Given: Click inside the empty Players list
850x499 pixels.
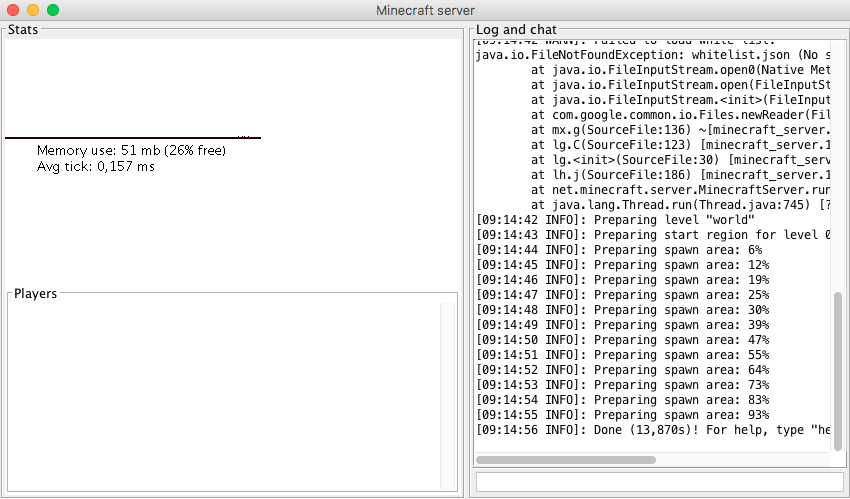Looking at the screenshot, I should click(x=220, y=390).
